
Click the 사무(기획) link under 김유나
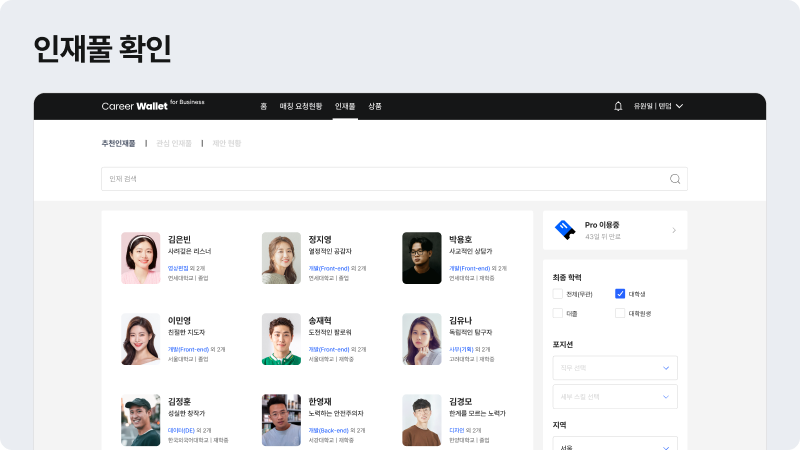point(461,349)
